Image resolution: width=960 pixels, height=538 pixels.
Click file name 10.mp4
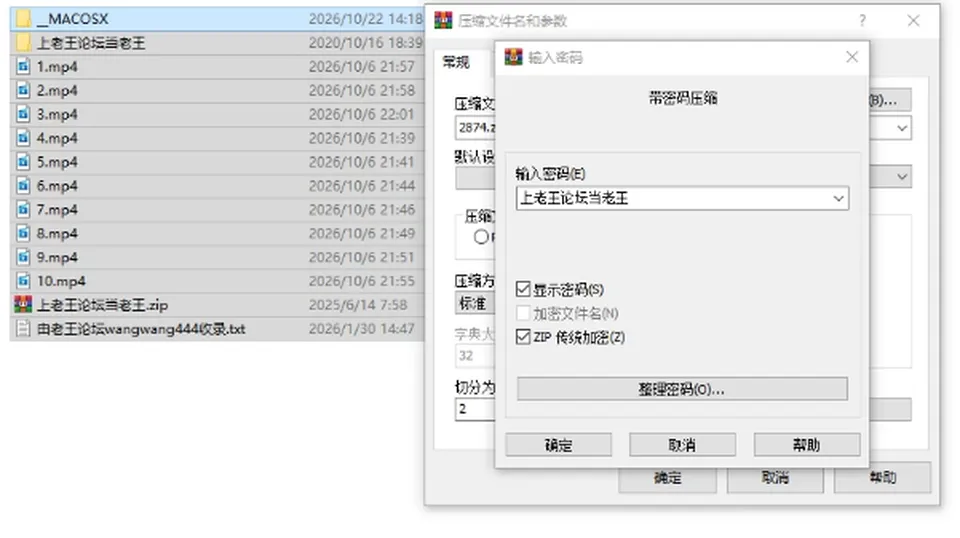pos(61,281)
